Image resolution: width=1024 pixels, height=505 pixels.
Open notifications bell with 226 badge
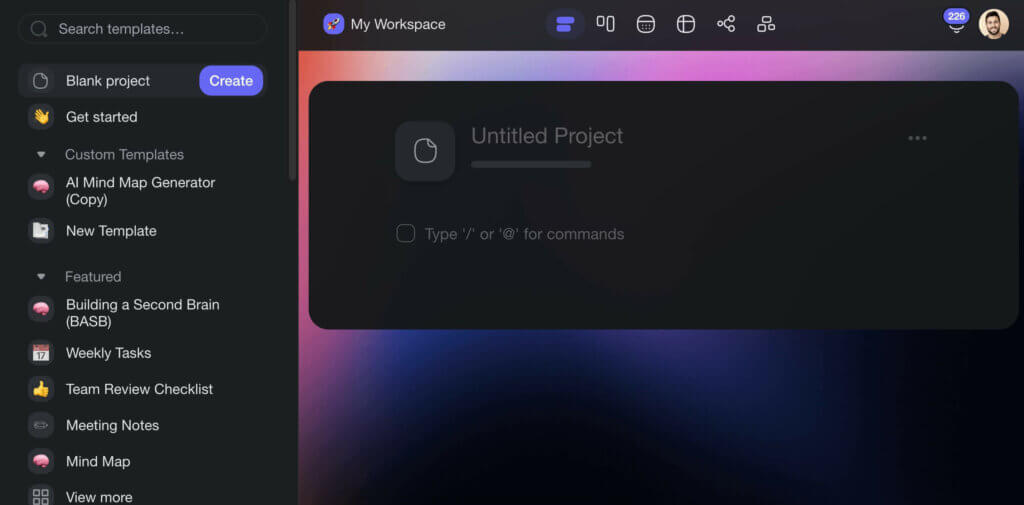point(956,25)
